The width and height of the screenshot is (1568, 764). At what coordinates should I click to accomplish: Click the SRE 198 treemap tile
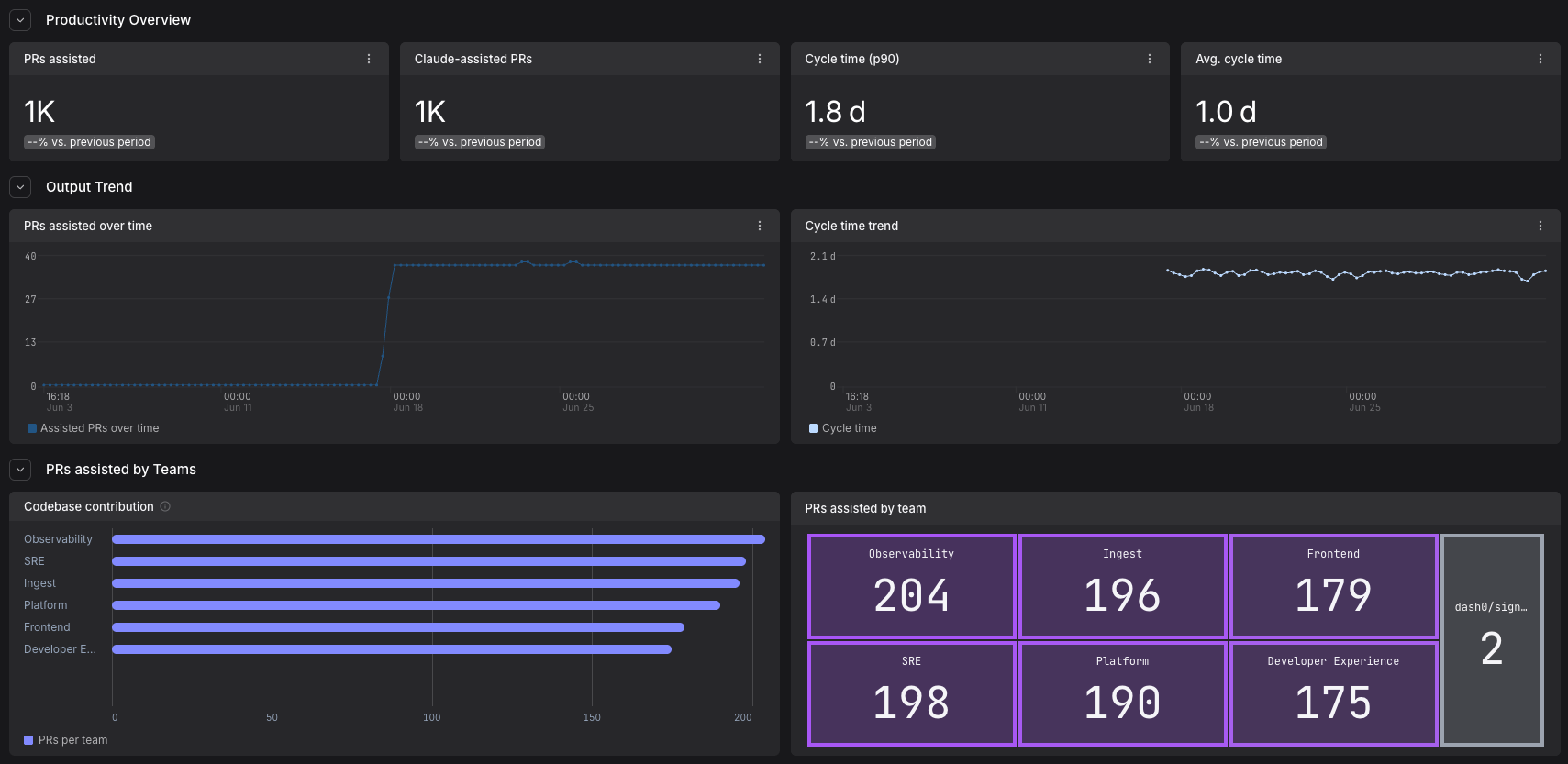911,693
